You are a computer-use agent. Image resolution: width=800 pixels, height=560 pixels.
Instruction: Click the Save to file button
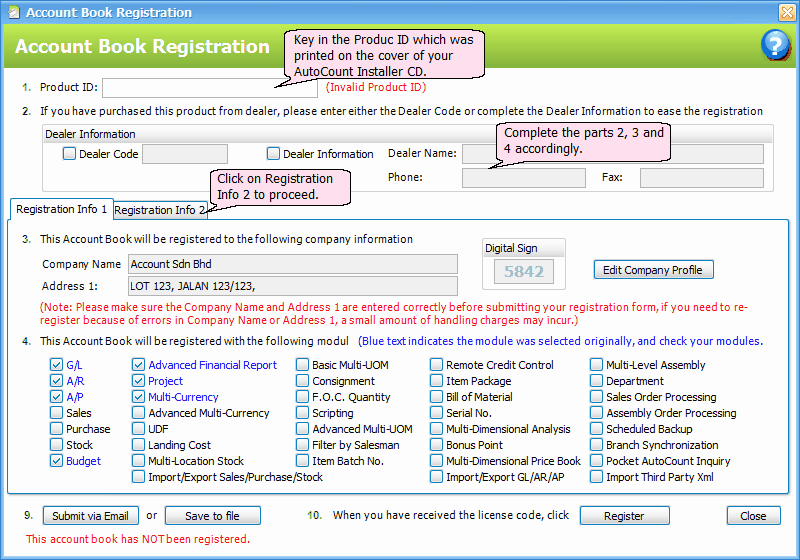(x=212, y=516)
